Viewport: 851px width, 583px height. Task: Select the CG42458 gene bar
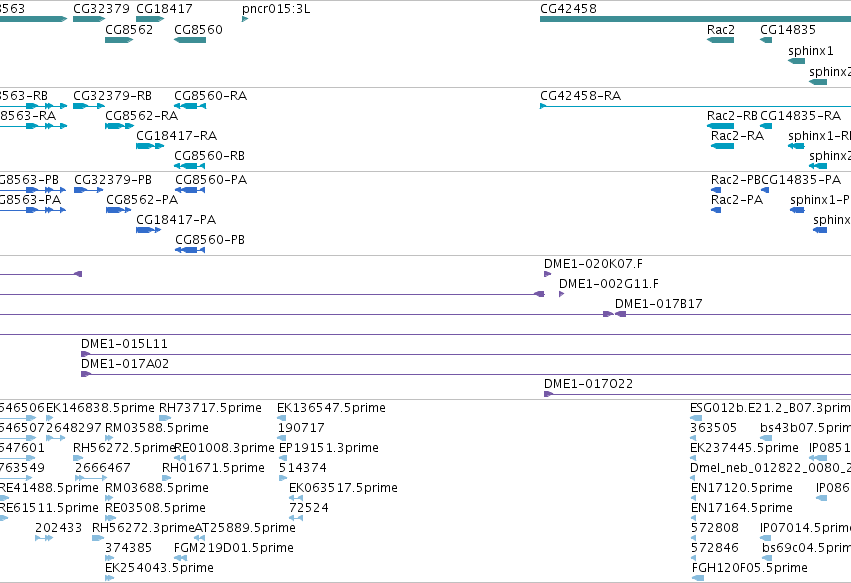pyautogui.click(x=695, y=19)
